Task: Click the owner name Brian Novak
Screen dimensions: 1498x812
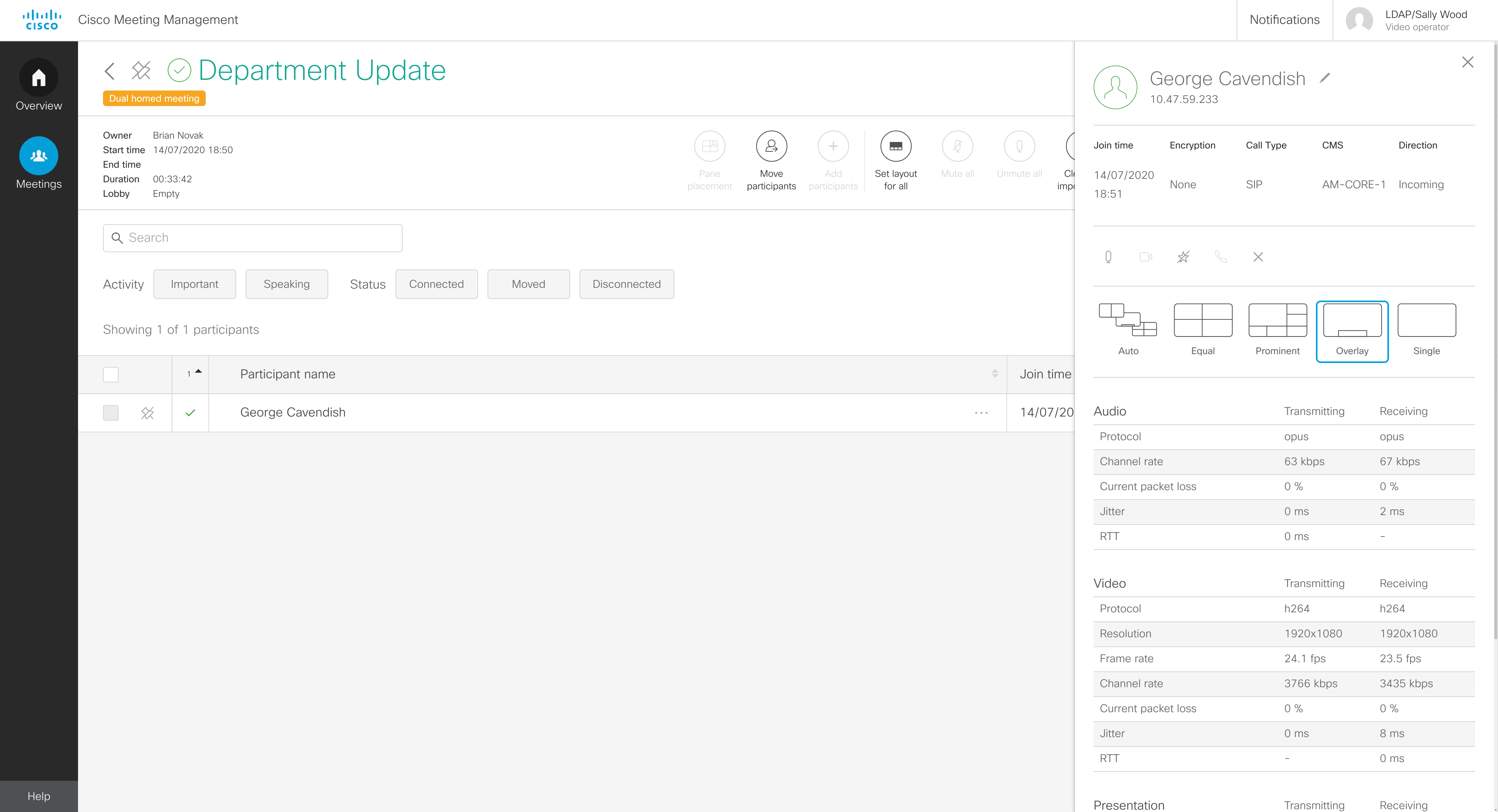Action: [178, 135]
